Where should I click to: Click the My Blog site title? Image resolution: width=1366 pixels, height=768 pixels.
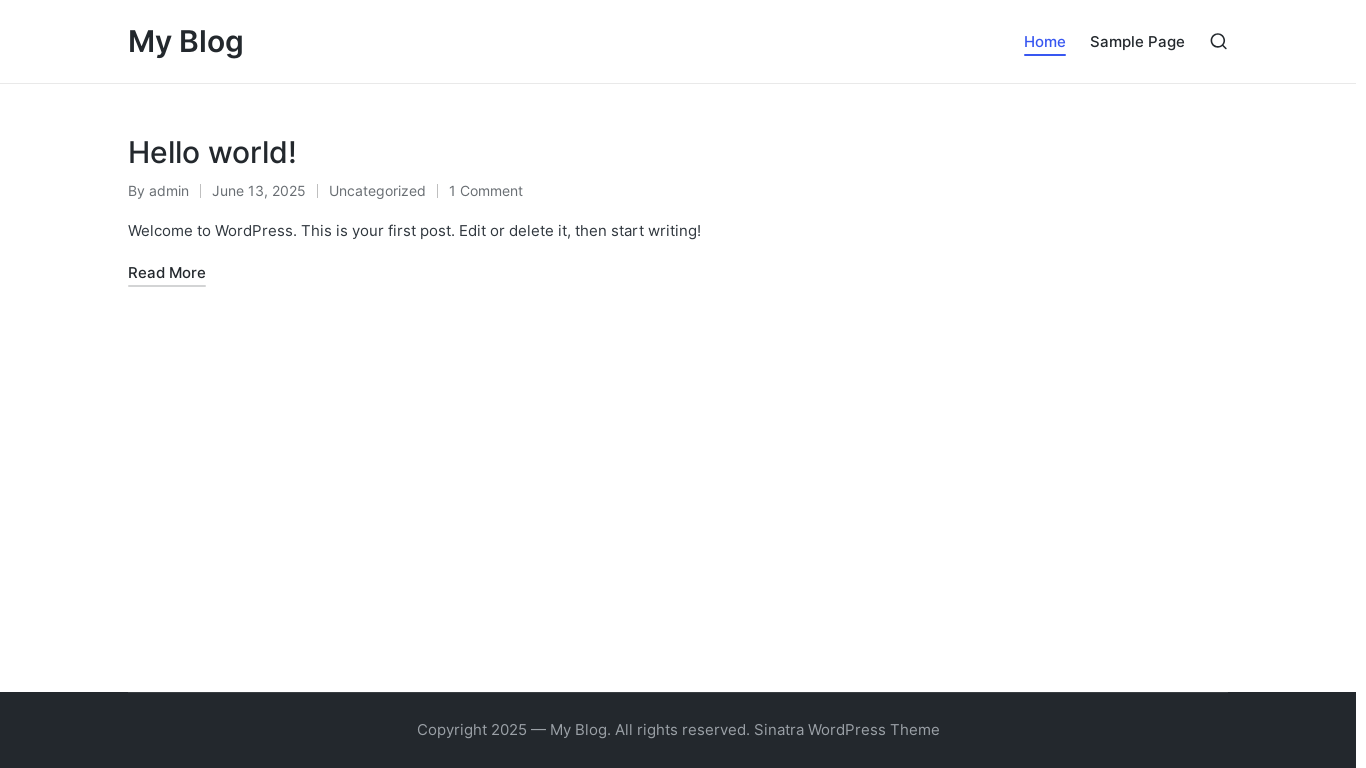coord(186,42)
